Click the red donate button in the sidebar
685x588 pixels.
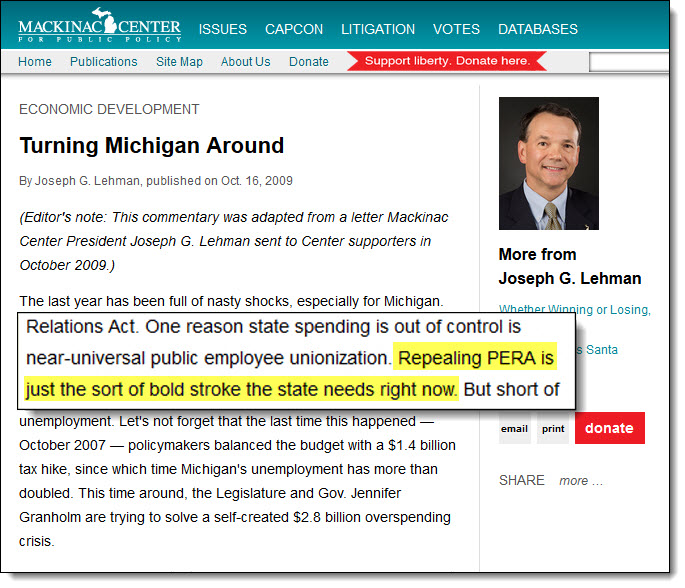(x=609, y=428)
